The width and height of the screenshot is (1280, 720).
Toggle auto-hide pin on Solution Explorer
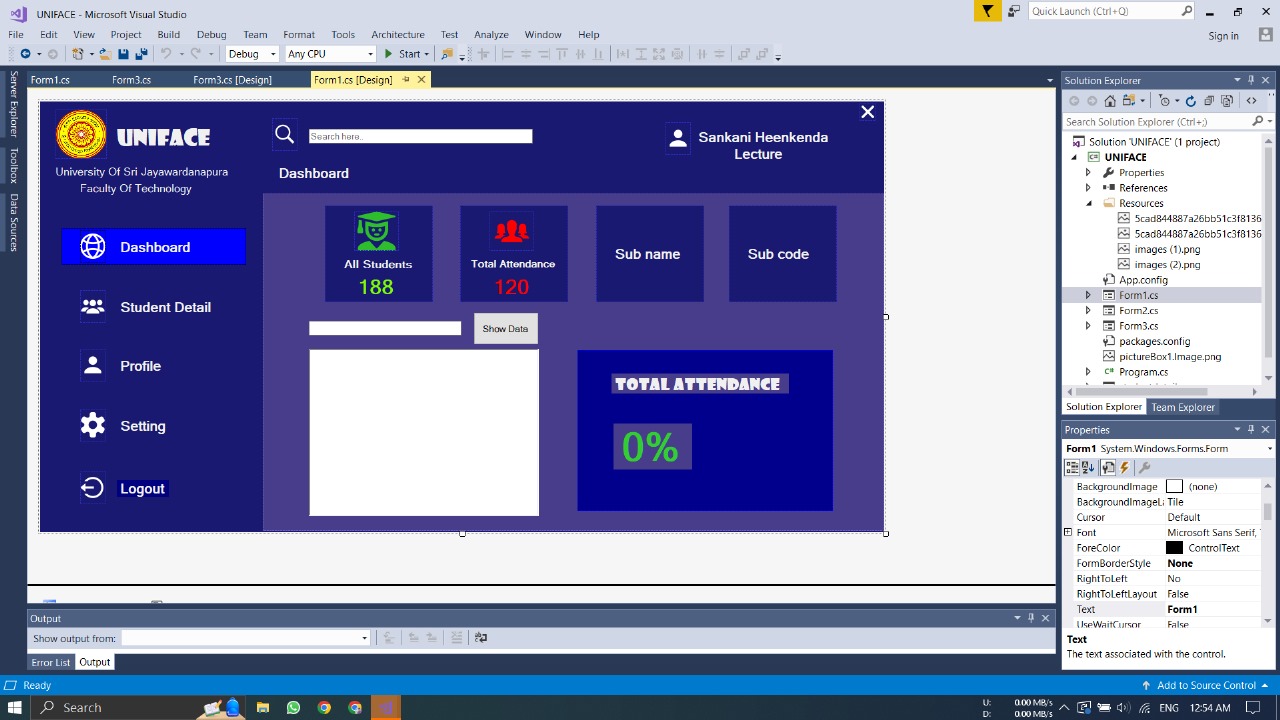1250,80
